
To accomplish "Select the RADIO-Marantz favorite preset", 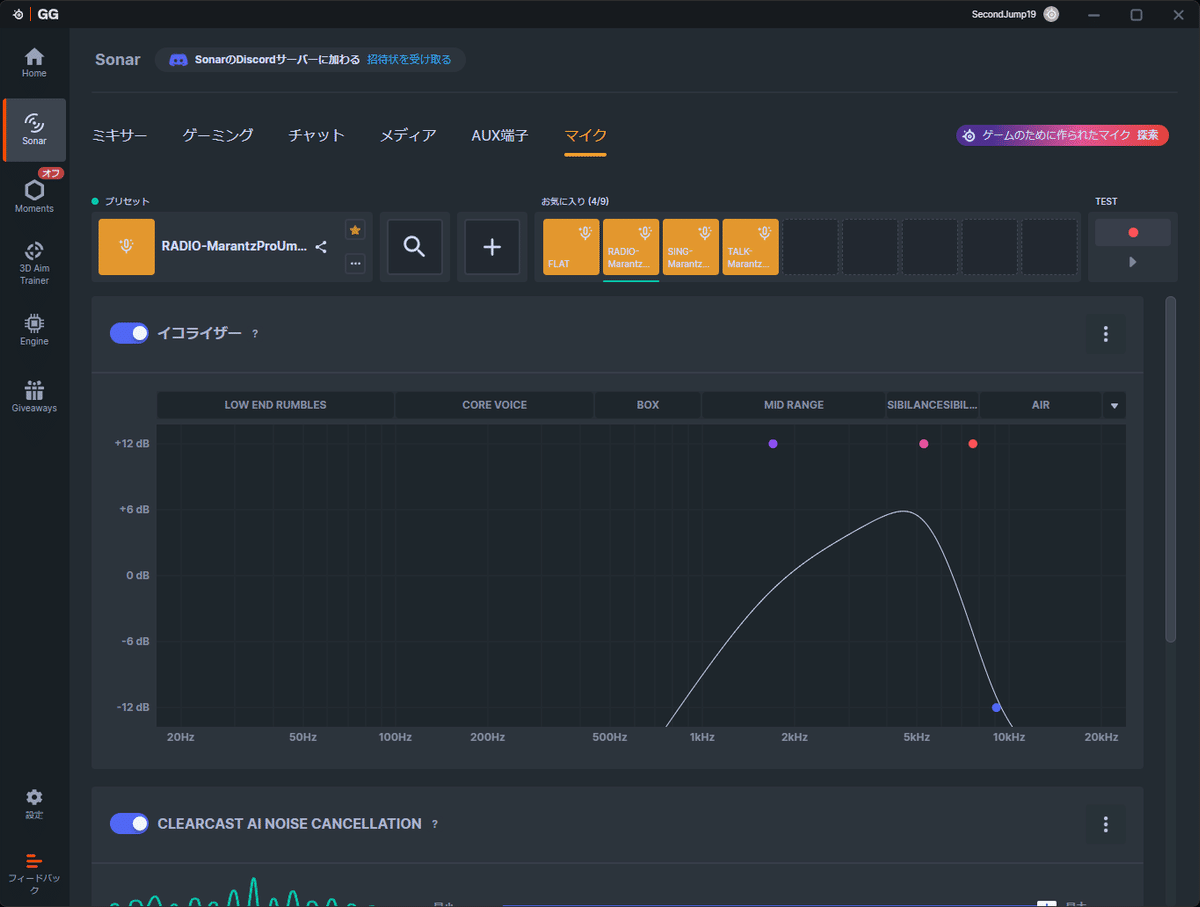I will tap(631, 247).
